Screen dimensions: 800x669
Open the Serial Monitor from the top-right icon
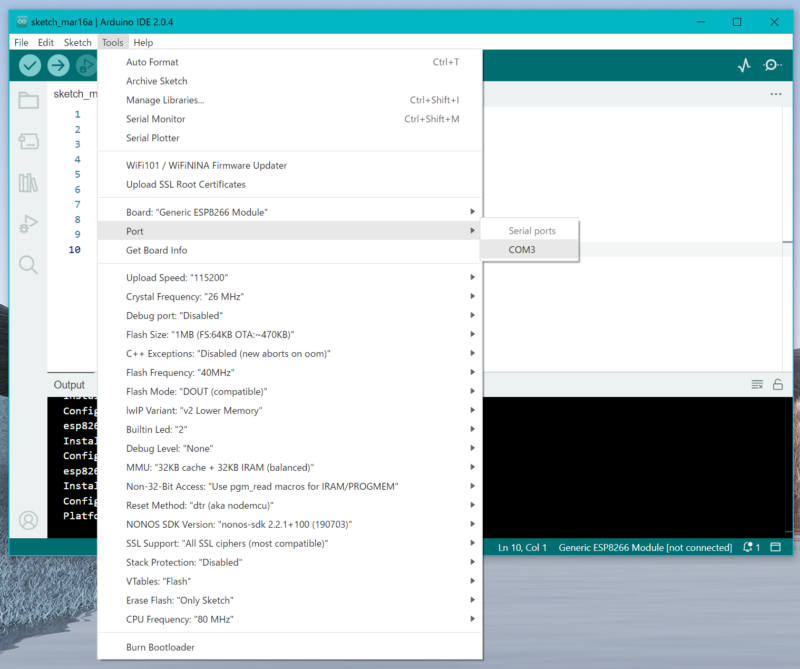772,64
